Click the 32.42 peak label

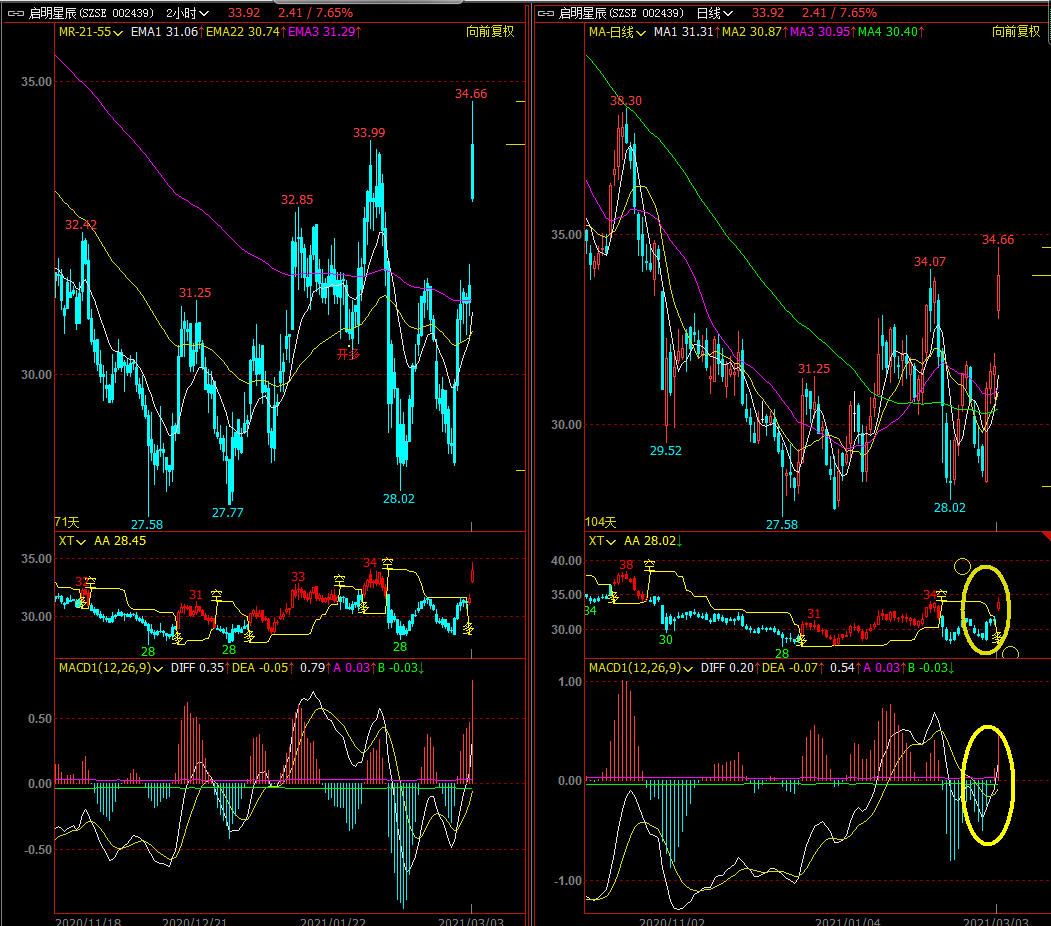click(x=80, y=224)
